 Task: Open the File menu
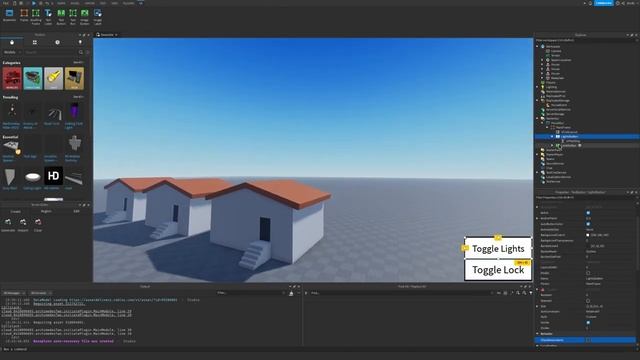(5, 3)
